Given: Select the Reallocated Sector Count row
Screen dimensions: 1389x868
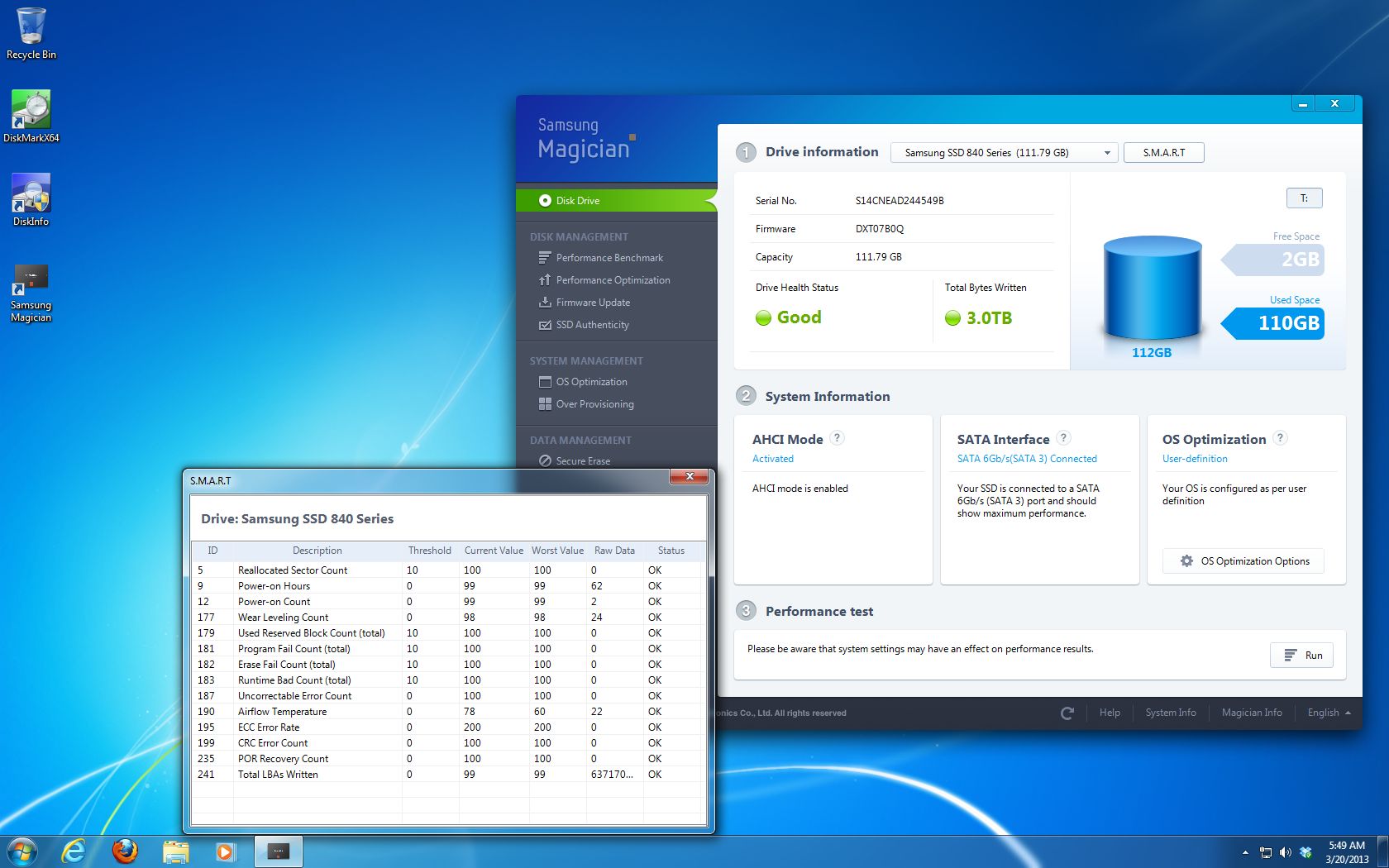Looking at the screenshot, I should [x=447, y=570].
